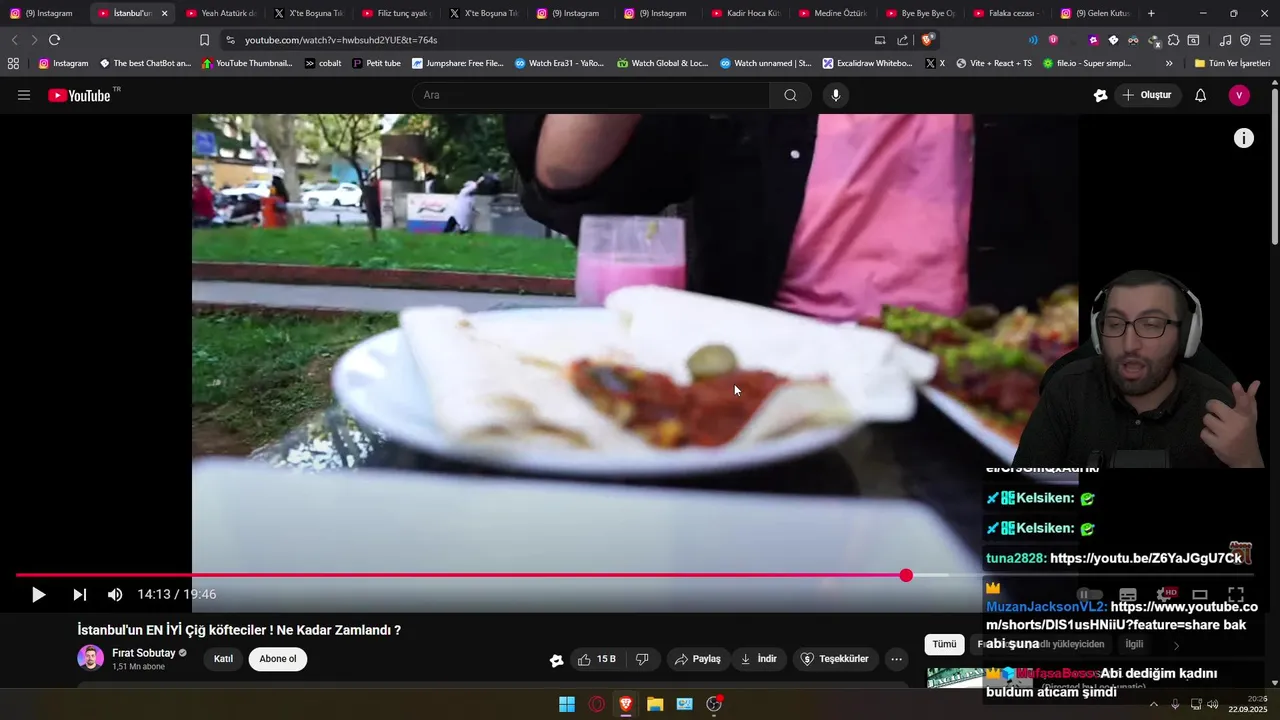Show hidden system tray icons chevron
This screenshot has height=720, width=1280.
[x=1153, y=704]
